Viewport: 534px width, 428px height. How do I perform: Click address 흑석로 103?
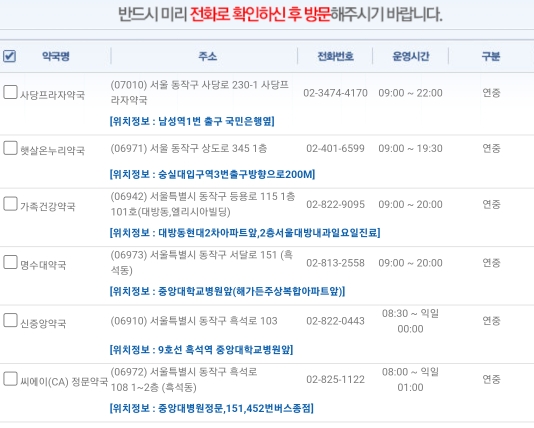click(x=194, y=321)
